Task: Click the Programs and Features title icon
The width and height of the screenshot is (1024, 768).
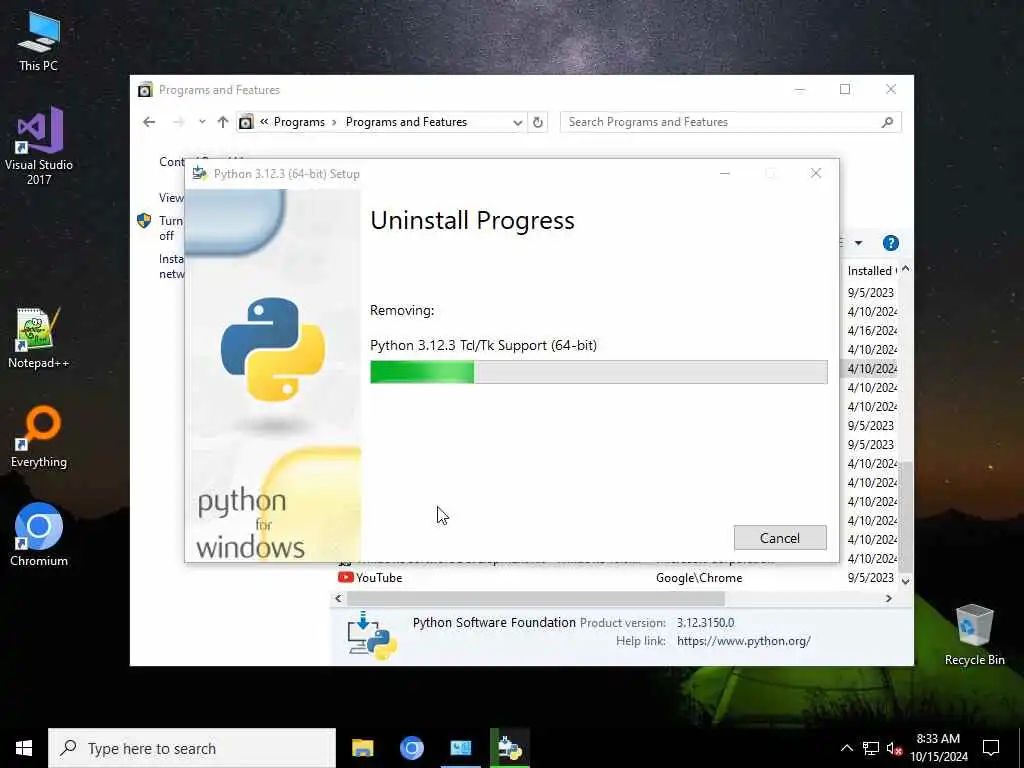Action: 145,89
